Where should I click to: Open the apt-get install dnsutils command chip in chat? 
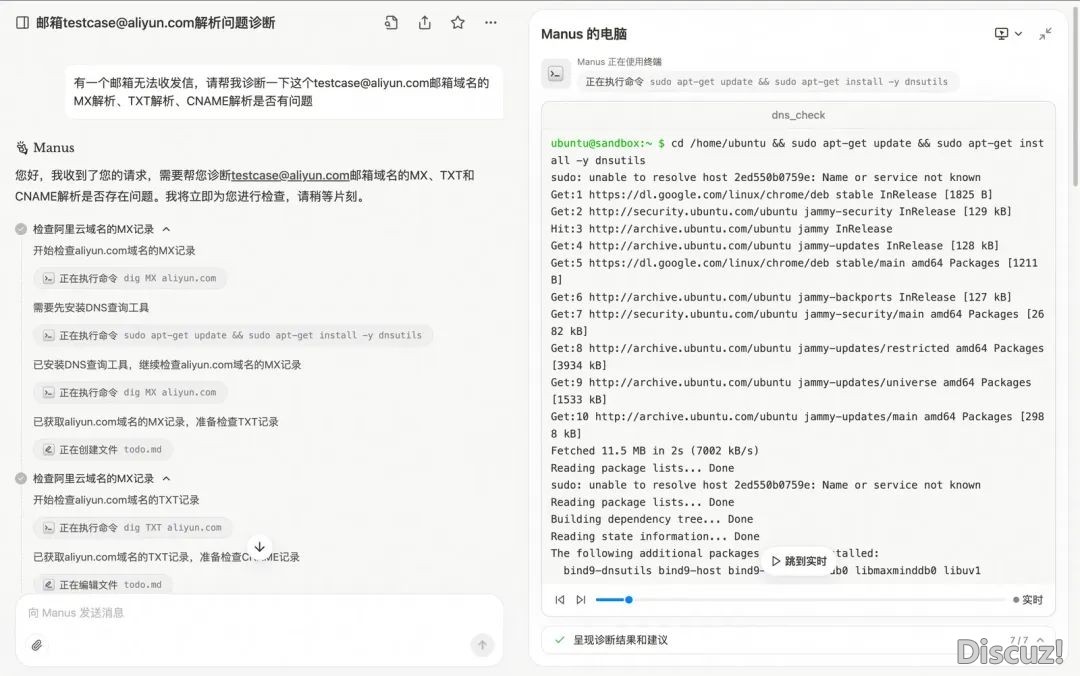click(x=233, y=336)
